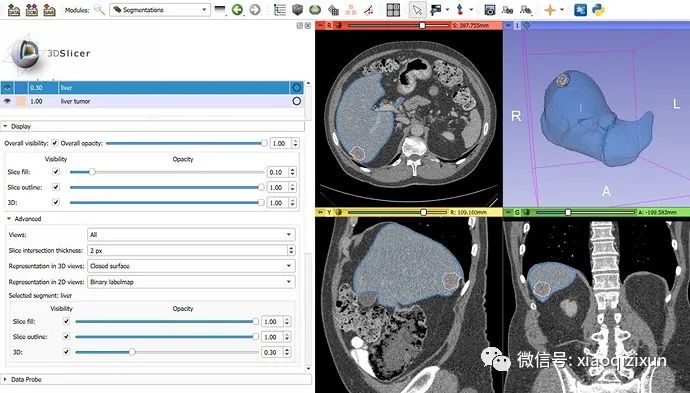
Task: Open the Load DICOM data icon
Action: click(31, 10)
